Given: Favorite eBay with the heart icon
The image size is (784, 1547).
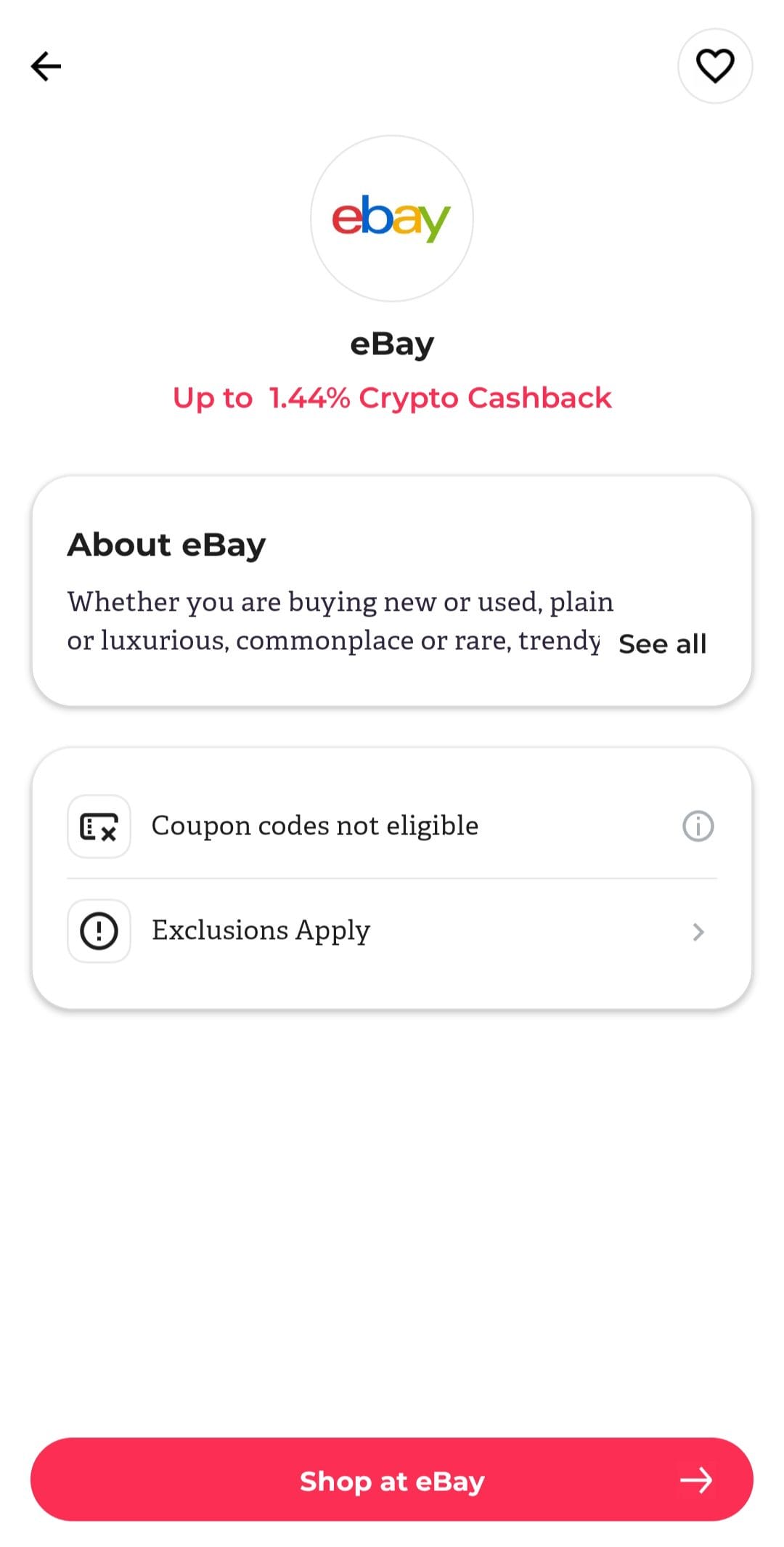Looking at the screenshot, I should coord(715,66).
